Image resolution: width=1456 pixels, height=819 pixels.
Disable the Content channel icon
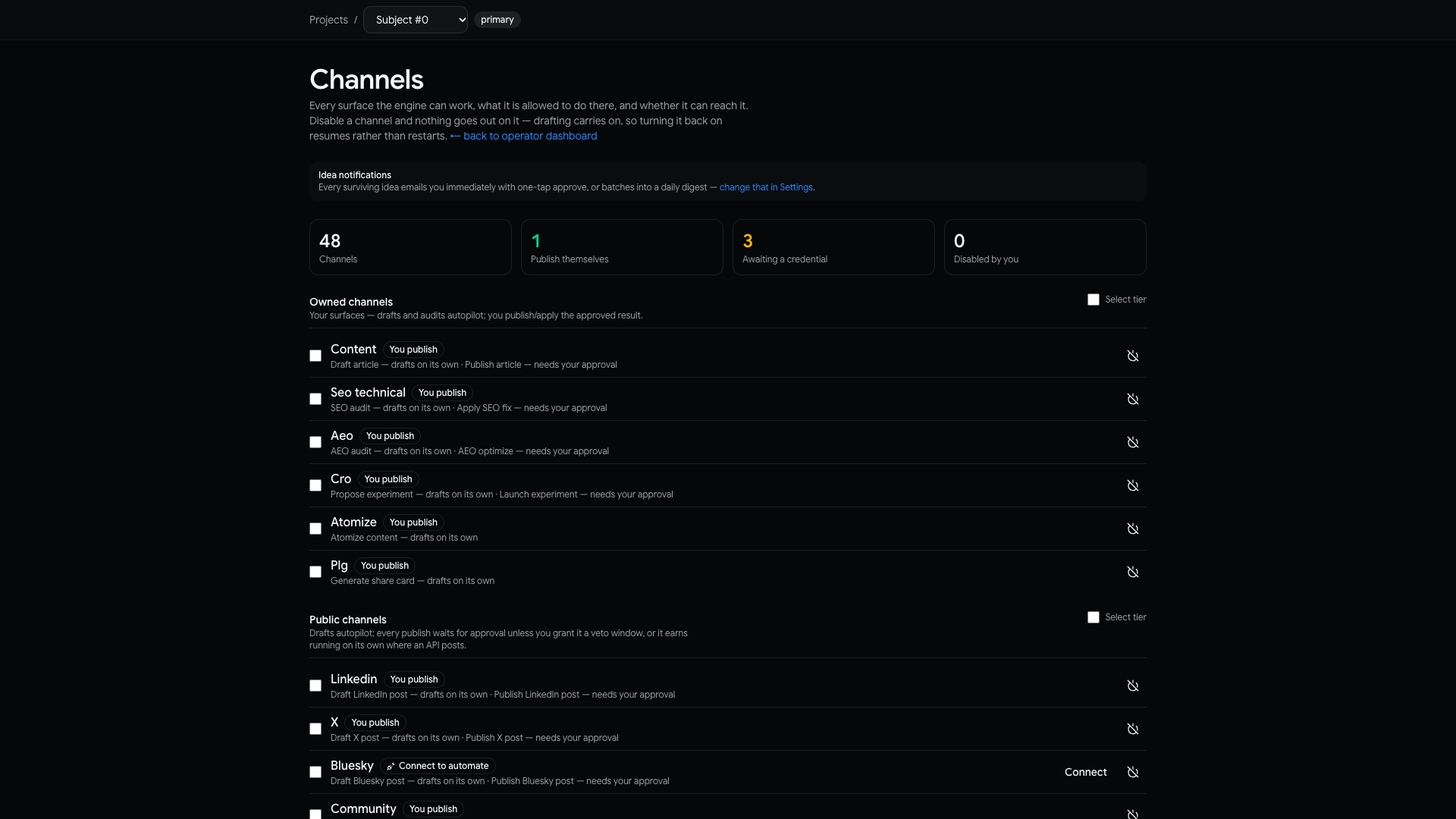(x=1132, y=356)
